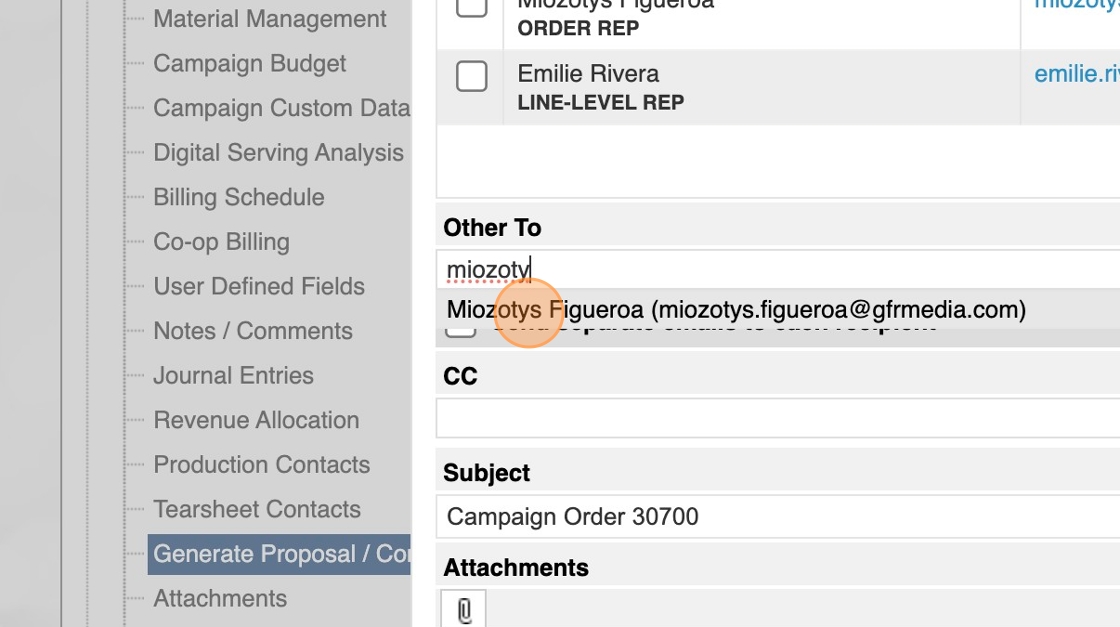Open Production Contacts section
This screenshot has height=627, width=1120.
coord(261,465)
